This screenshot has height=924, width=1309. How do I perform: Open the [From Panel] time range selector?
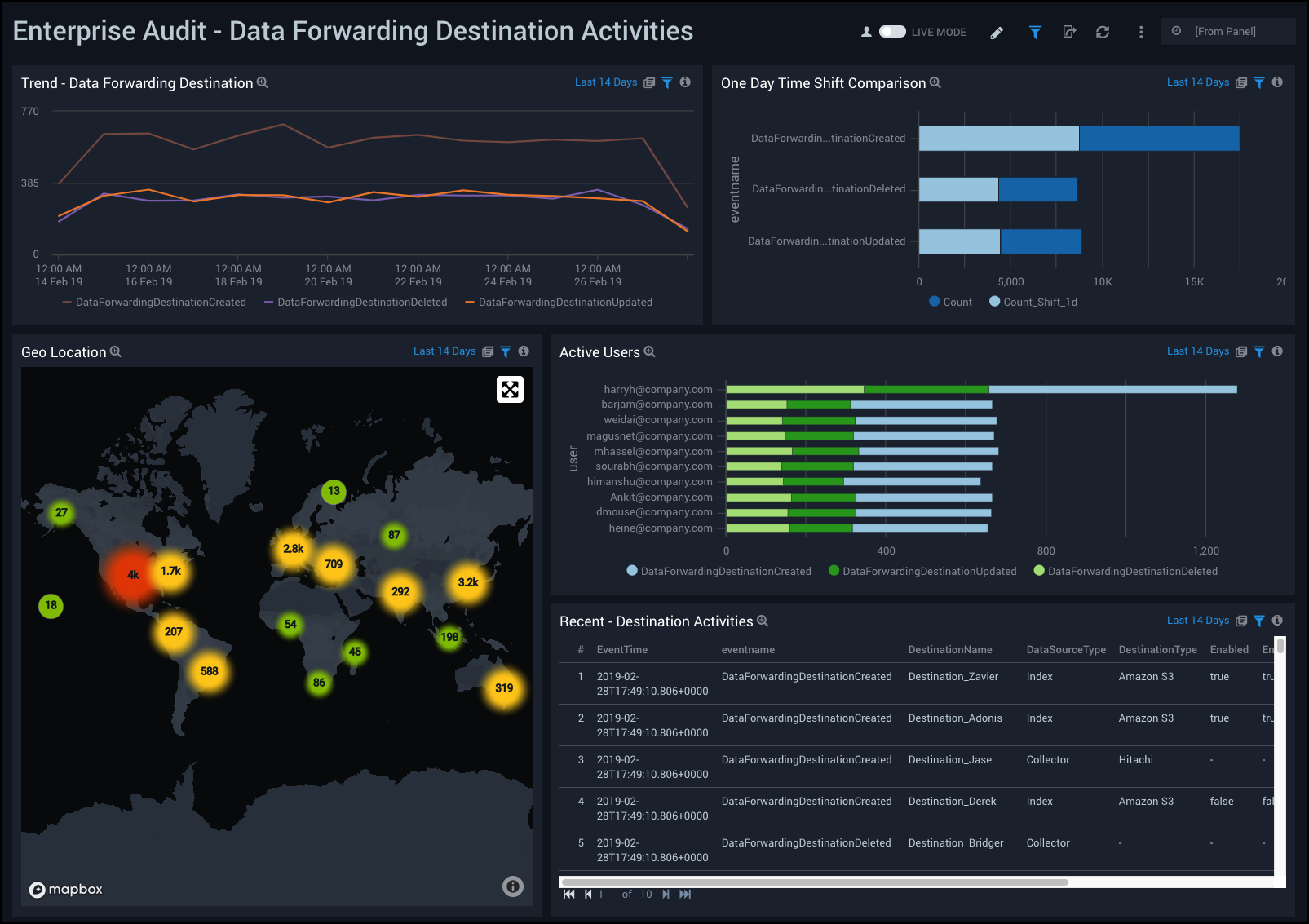click(x=1227, y=32)
